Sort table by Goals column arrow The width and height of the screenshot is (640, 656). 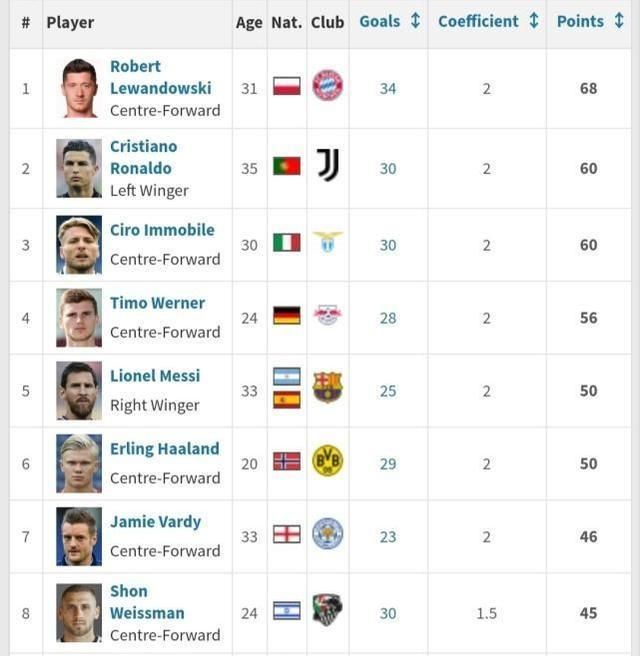tap(415, 20)
